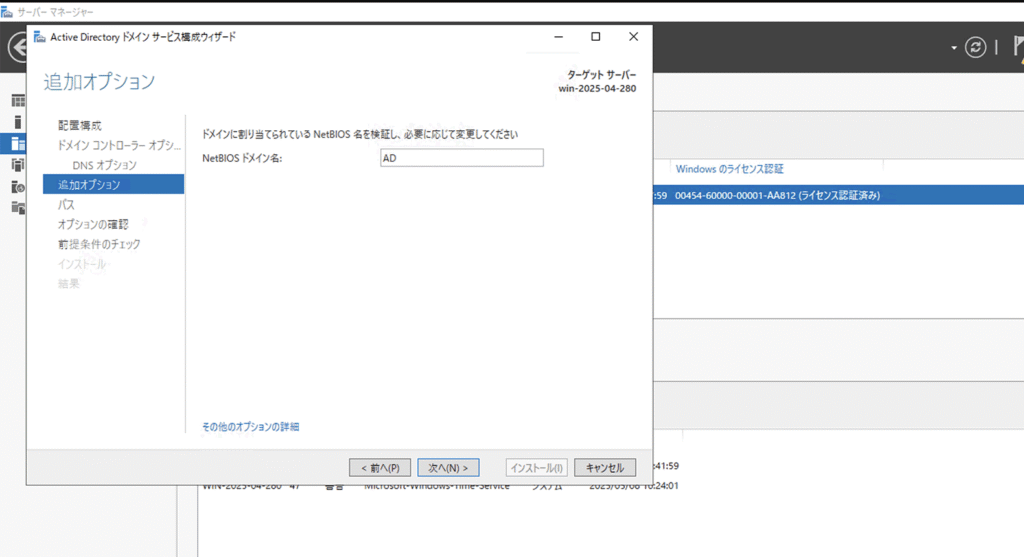1024x557 pixels.
Task: Select the Local Server icon in sidebar
Action: click(18, 122)
